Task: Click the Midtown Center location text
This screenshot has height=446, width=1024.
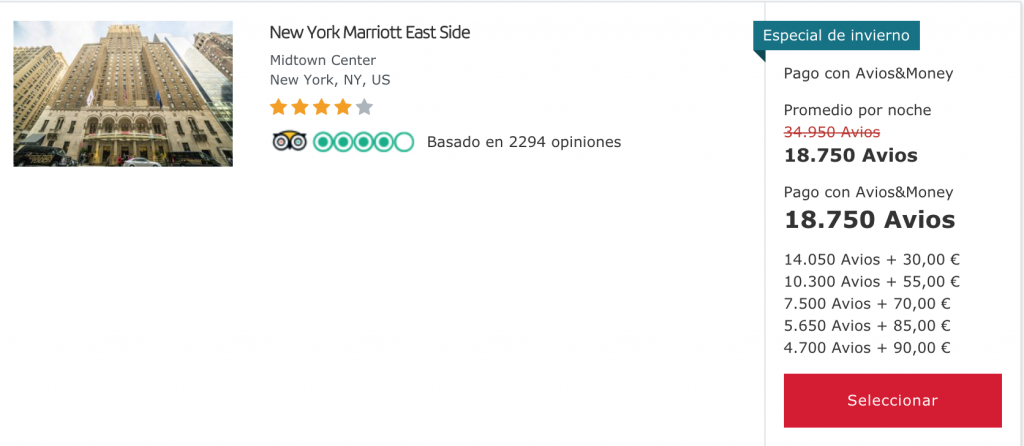Action: (323, 61)
